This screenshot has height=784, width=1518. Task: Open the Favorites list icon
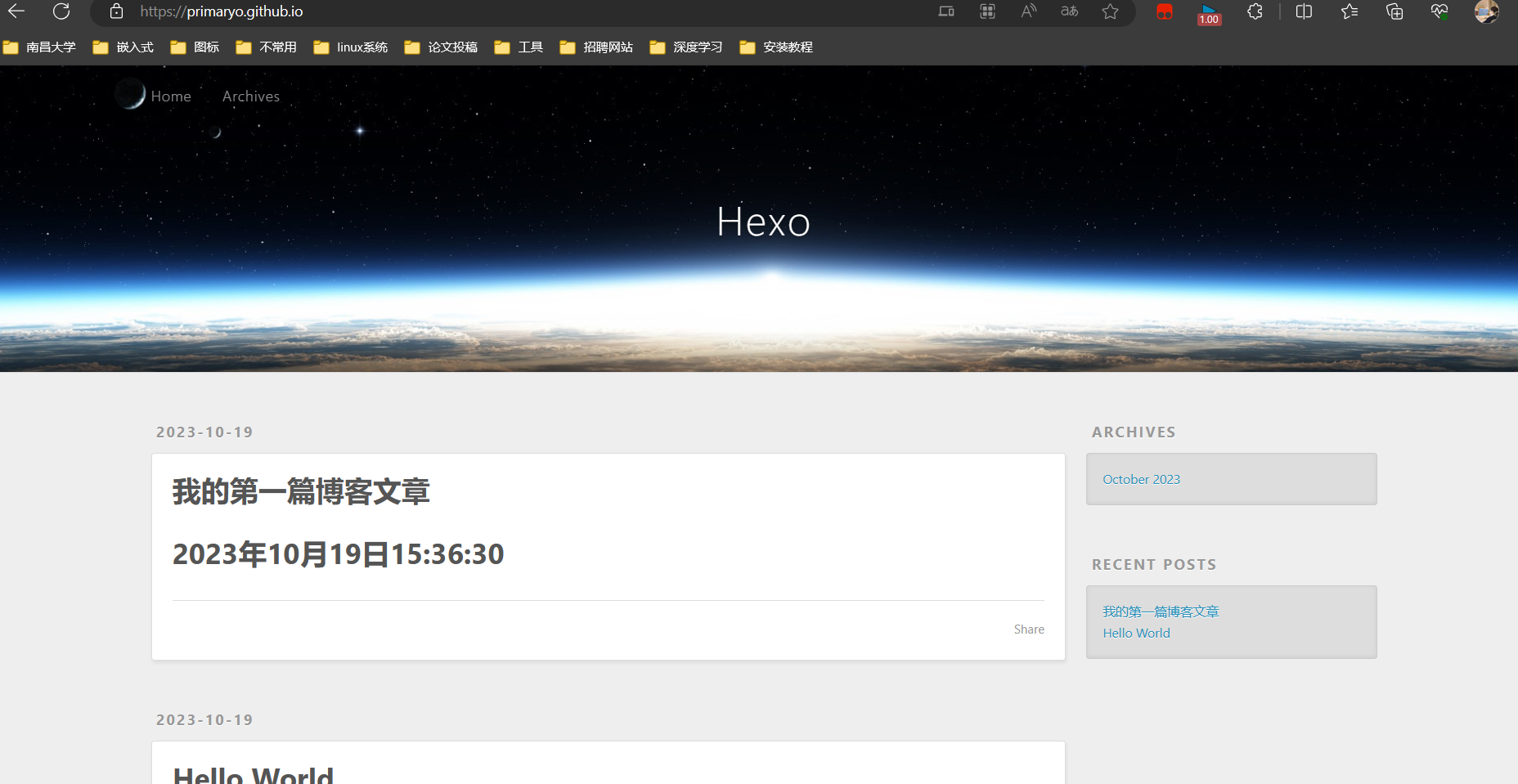(1350, 11)
